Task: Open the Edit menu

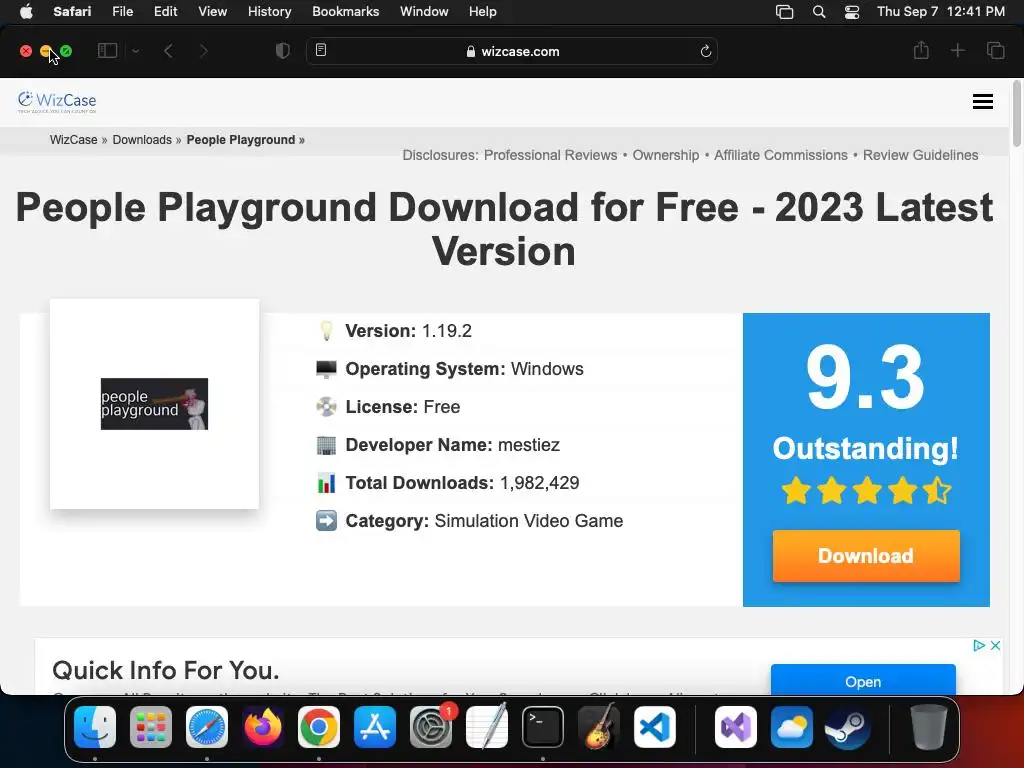Action: [x=165, y=12]
